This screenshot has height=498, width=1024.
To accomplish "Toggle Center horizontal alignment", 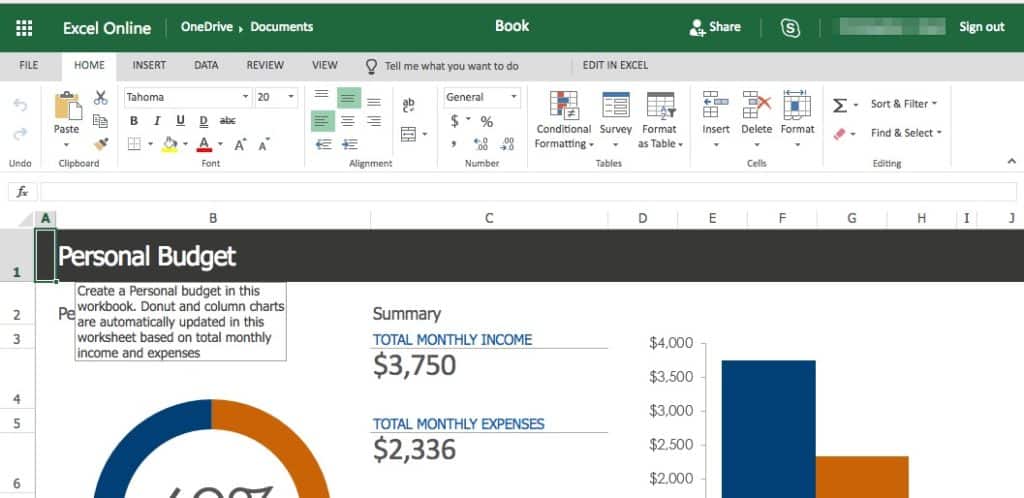I will point(349,121).
